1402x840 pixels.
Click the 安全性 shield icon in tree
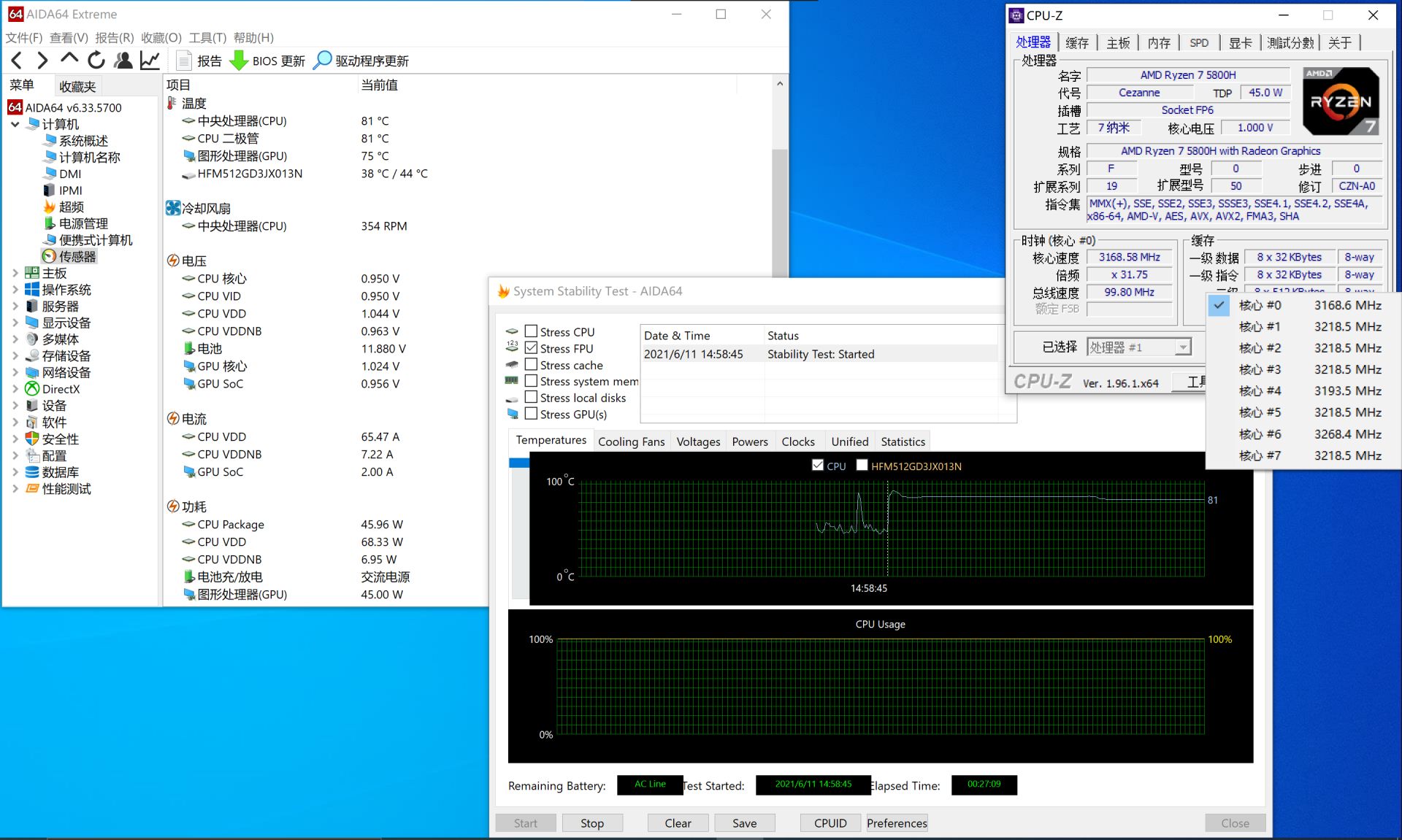click(x=32, y=439)
